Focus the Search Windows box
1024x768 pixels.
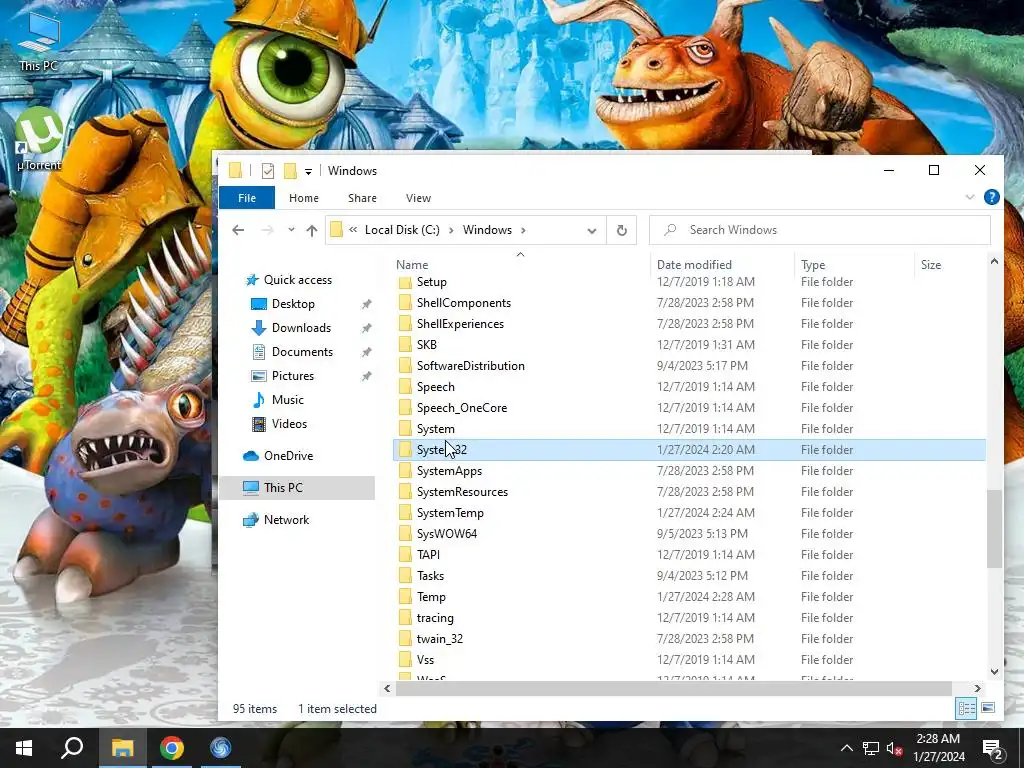[x=820, y=230]
